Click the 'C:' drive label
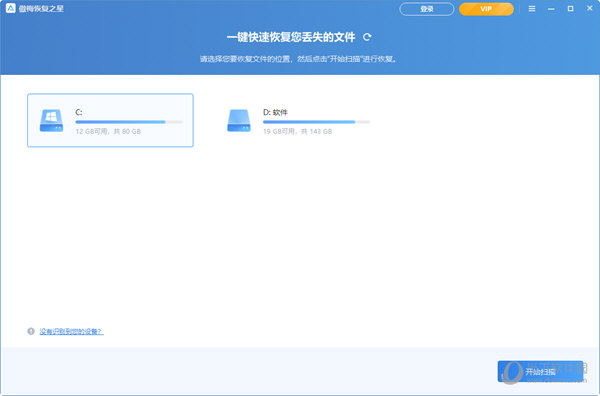 pyautogui.click(x=79, y=112)
